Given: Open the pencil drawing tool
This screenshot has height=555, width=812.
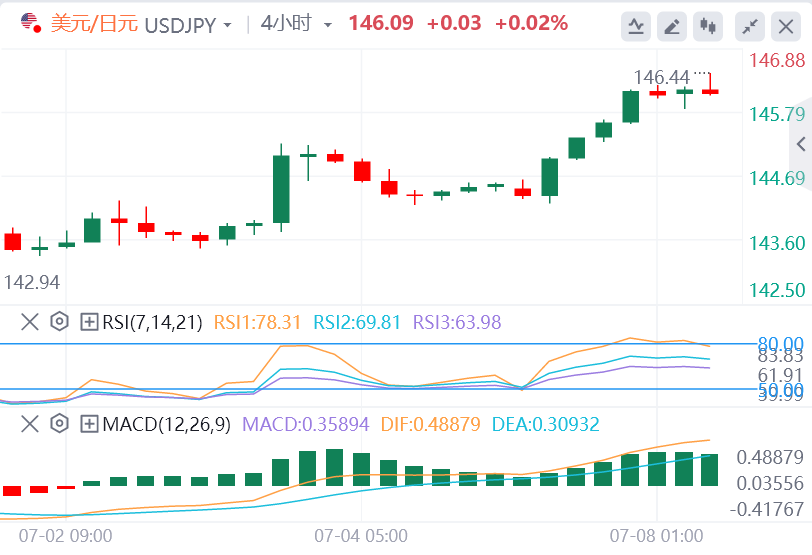Looking at the screenshot, I should pos(673,26).
